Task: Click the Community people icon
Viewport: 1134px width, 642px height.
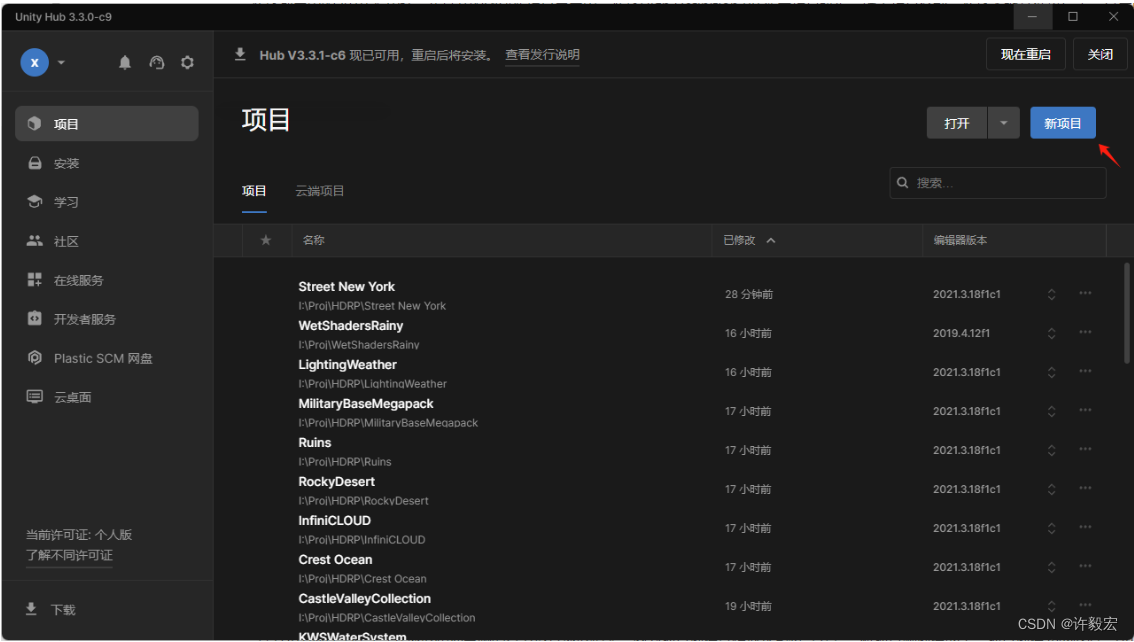Action: (x=35, y=241)
